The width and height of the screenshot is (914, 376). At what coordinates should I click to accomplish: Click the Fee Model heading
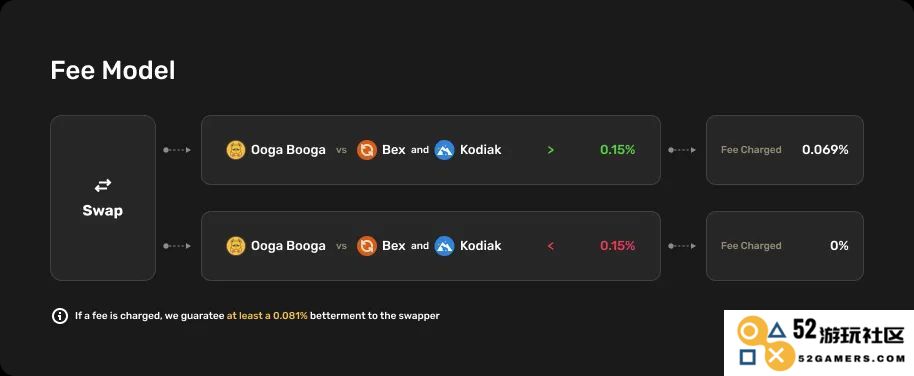click(x=113, y=71)
